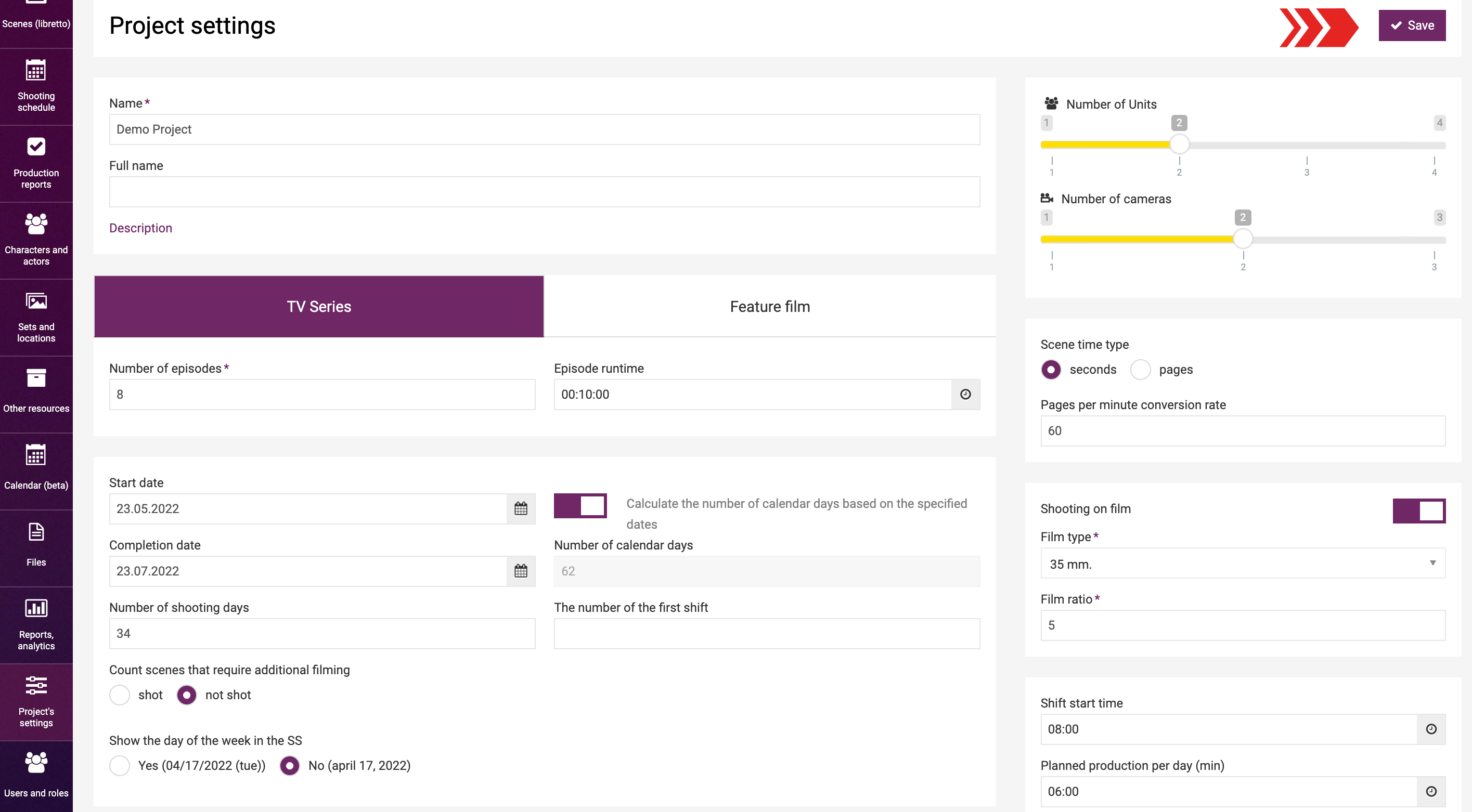
Task: Set Number of cameras slider to 3
Action: coord(1434,240)
